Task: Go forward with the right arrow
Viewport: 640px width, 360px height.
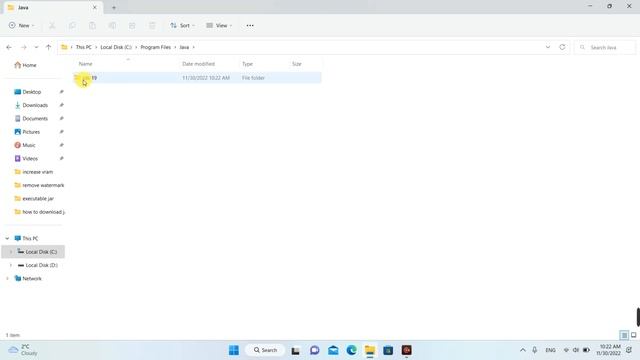Action: [24, 47]
